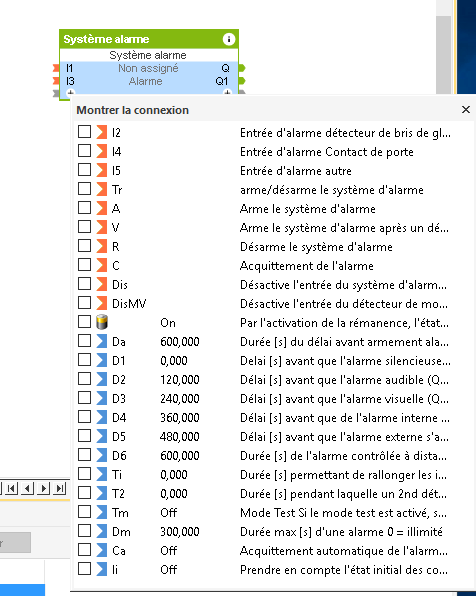Screen dimensions: 476x596
Task: Expand outputs with the right plus button
Action: tap(227, 92)
